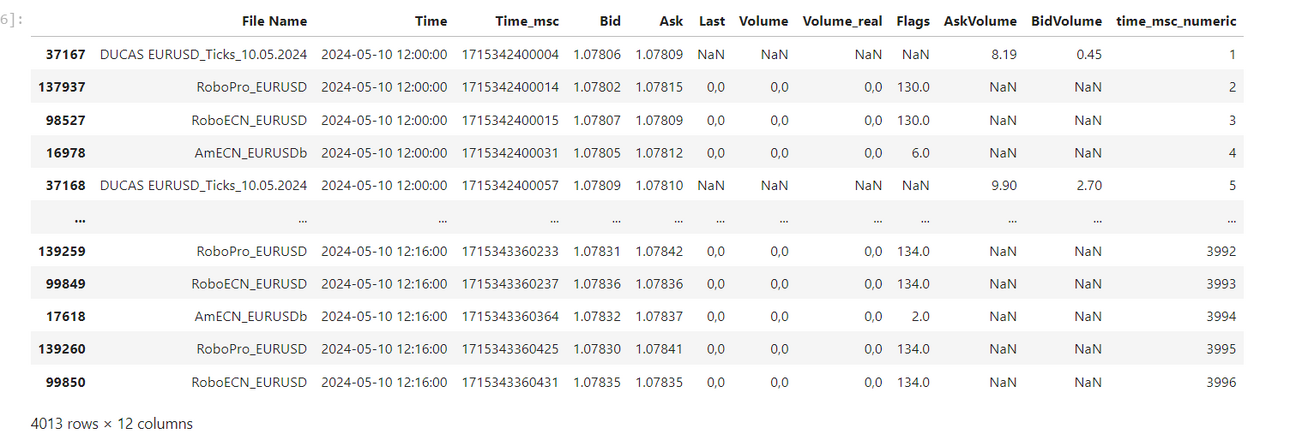Click Ask value 1.07837

[x=659, y=316]
